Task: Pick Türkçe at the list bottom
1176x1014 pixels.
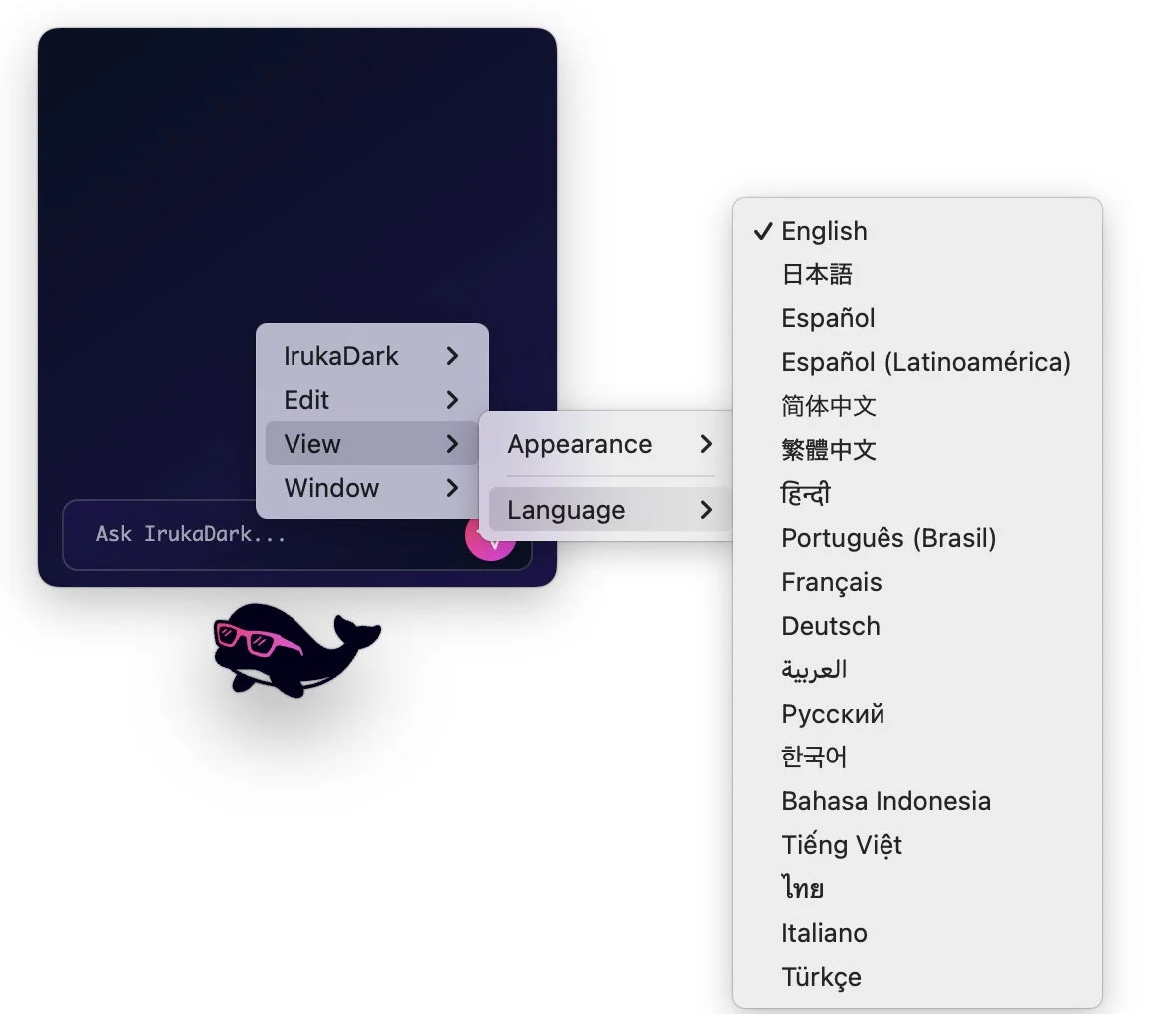Action: [x=821, y=977]
